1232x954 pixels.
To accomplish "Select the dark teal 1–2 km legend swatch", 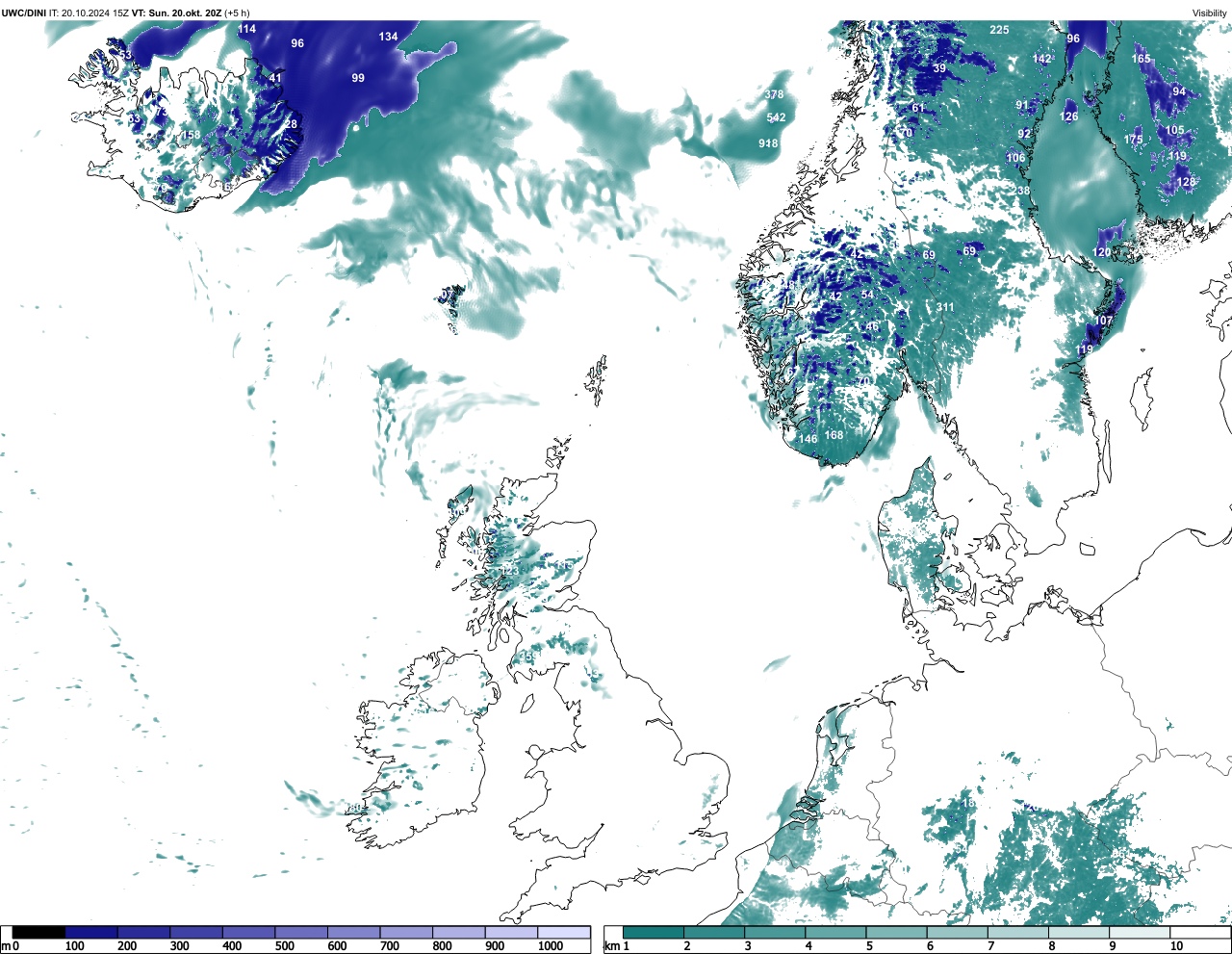I will tap(654, 933).
